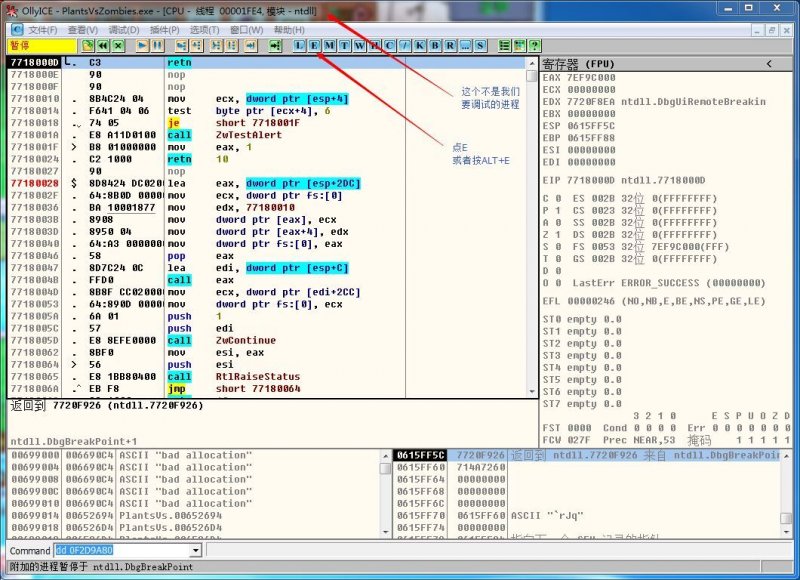Open Threads window with T button
This screenshot has width=800, height=580.
(x=344, y=45)
